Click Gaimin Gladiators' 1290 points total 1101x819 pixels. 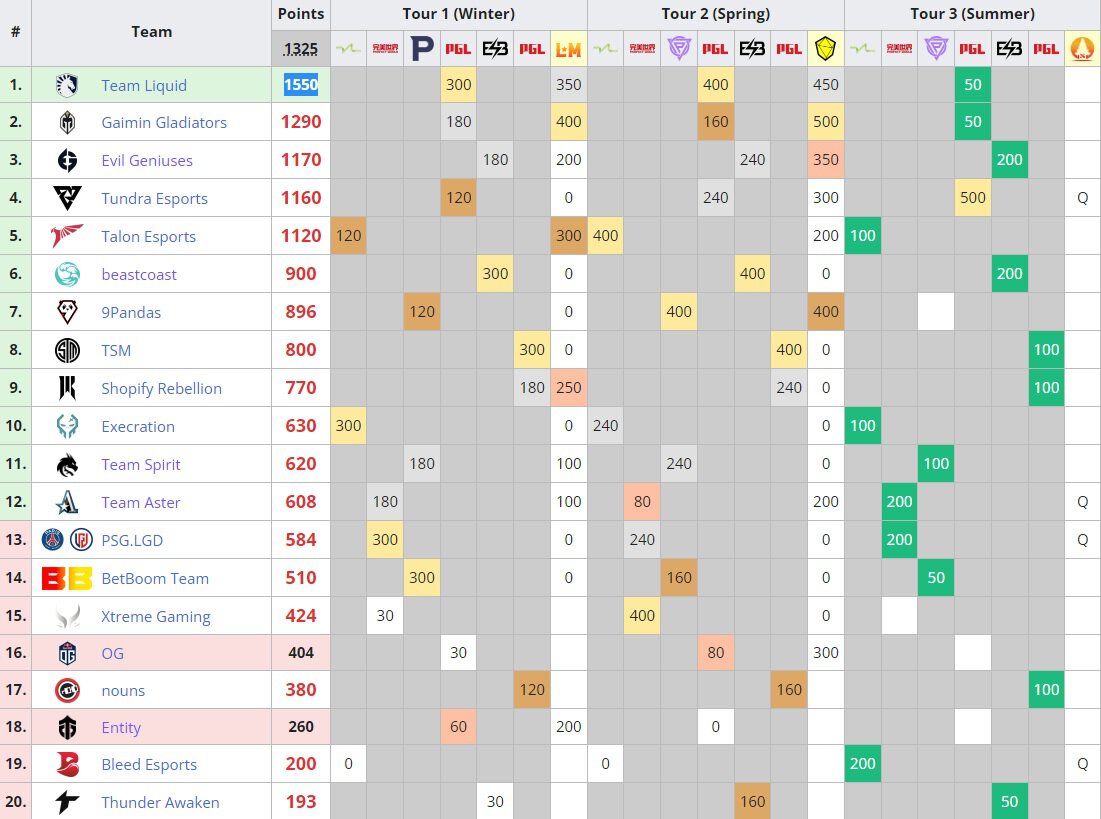point(301,122)
